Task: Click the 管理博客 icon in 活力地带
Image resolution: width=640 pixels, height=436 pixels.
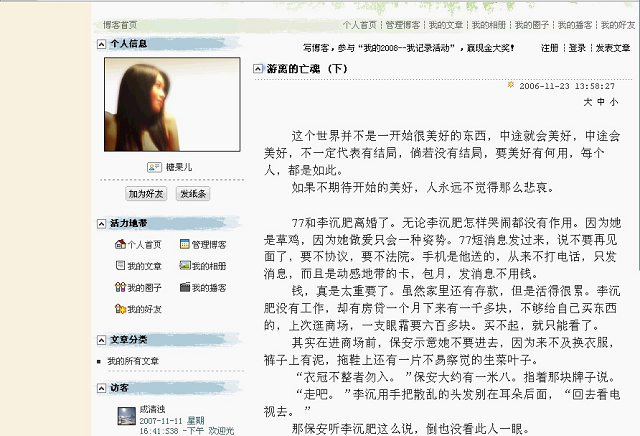Action: click(184, 244)
